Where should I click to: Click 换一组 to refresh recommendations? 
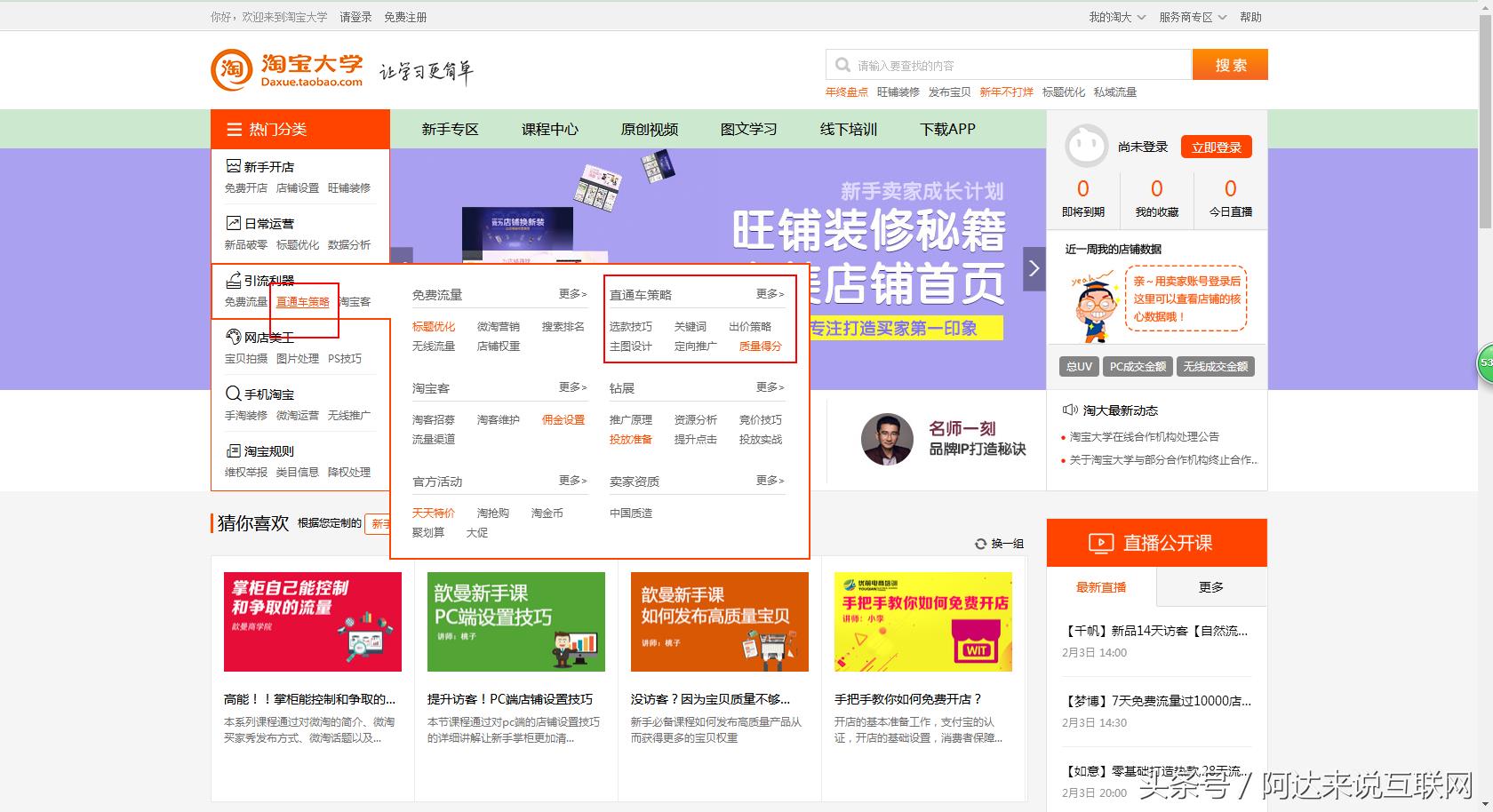pyautogui.click(x=1008, y=544)
